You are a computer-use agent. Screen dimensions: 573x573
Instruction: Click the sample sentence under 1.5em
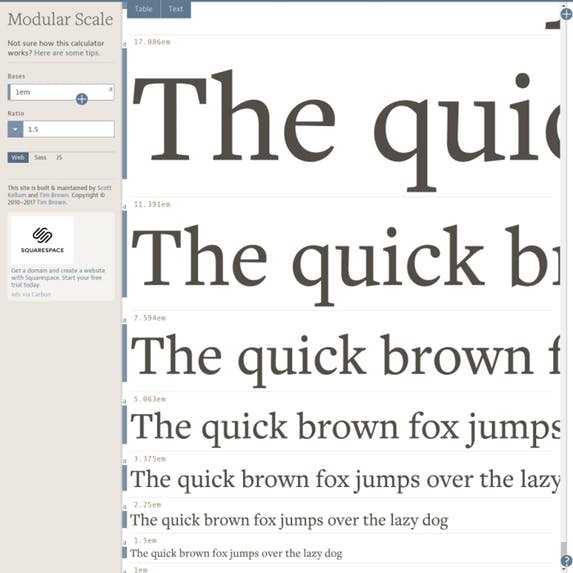coord(236,554)
